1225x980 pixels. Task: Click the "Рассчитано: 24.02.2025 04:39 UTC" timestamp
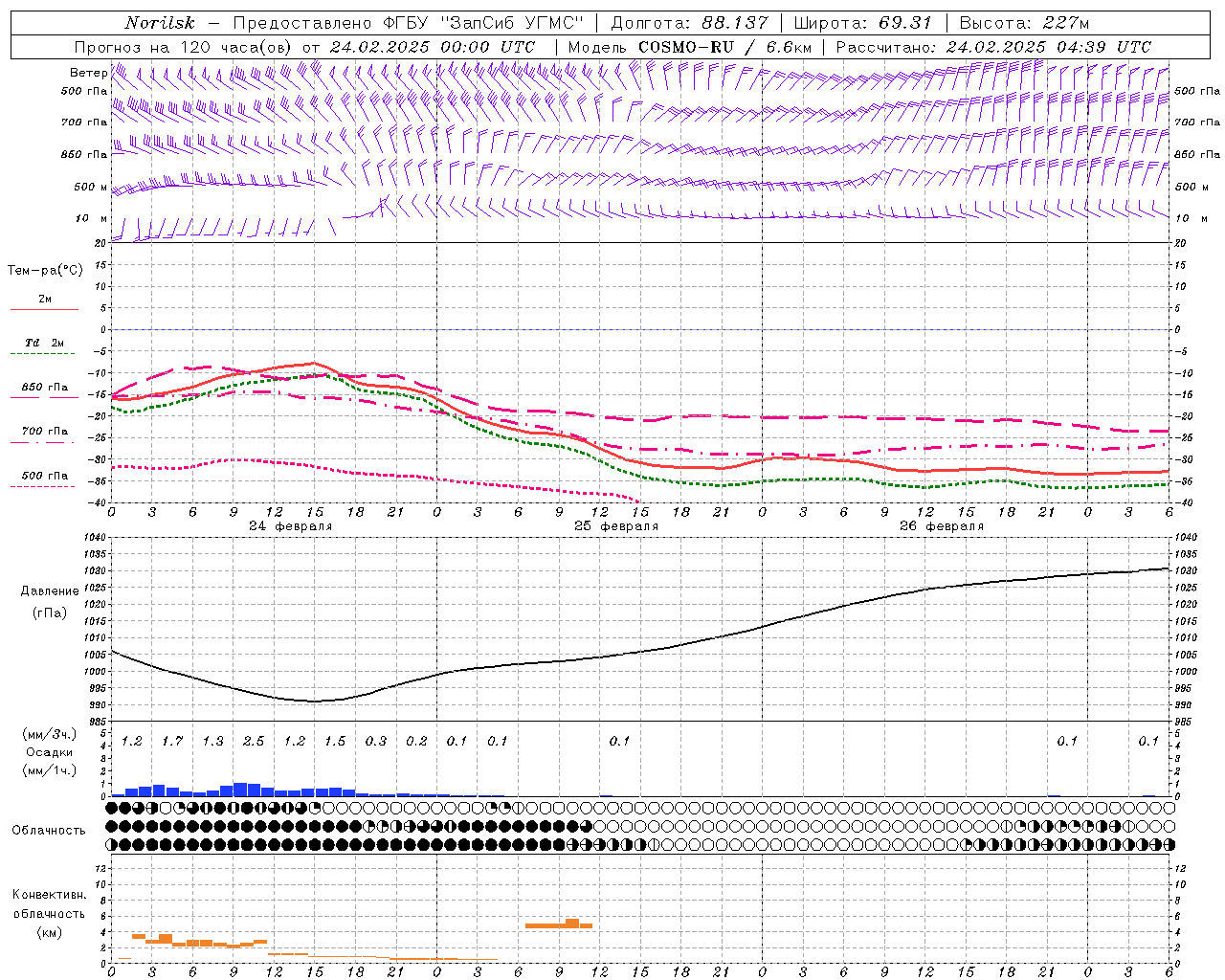993,47
